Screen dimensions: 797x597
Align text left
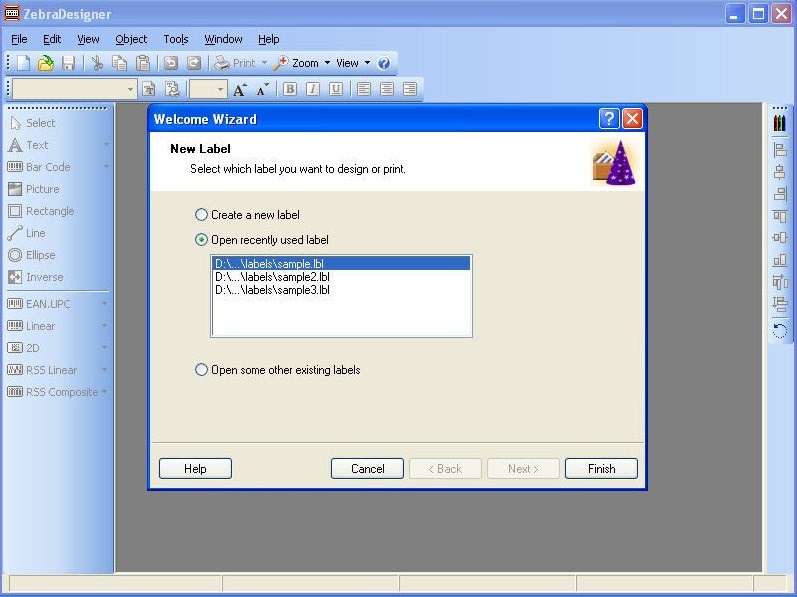tap(363, 89)
